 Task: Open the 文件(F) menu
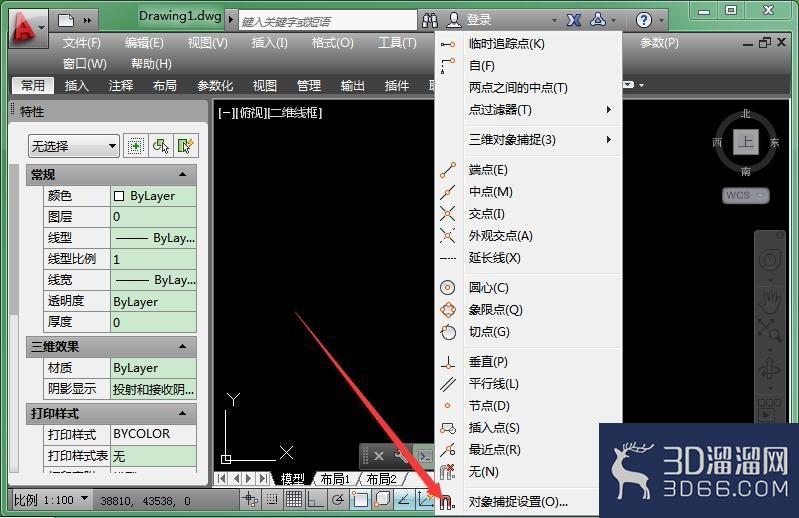tap(82, 43)
